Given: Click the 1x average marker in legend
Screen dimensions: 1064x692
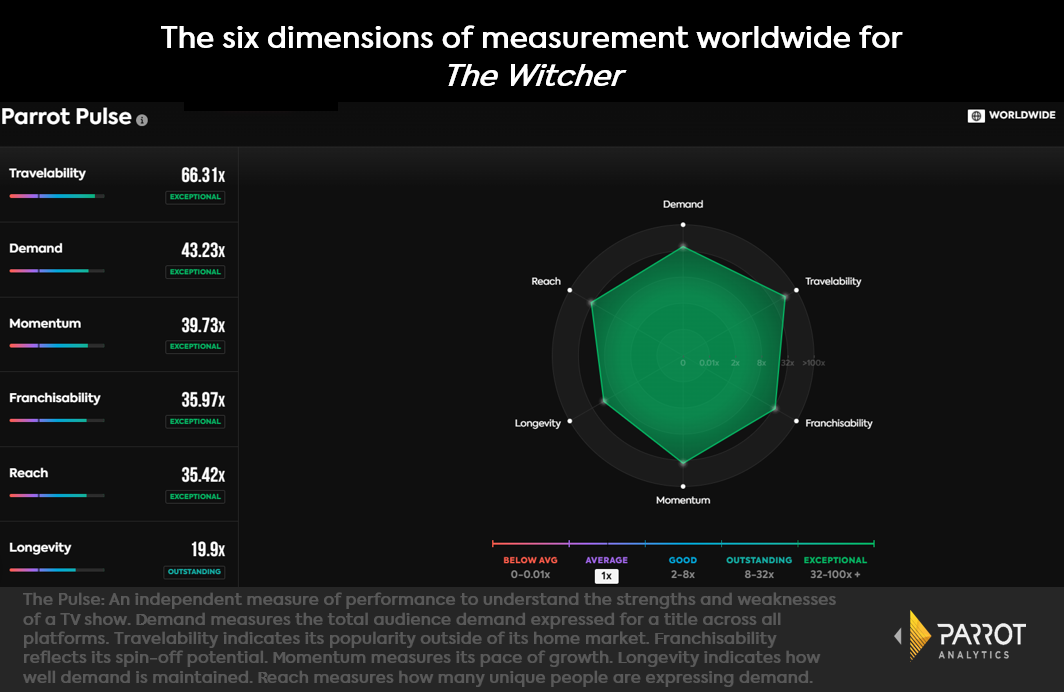Looking at the screenshot, I should coord(607,576).
